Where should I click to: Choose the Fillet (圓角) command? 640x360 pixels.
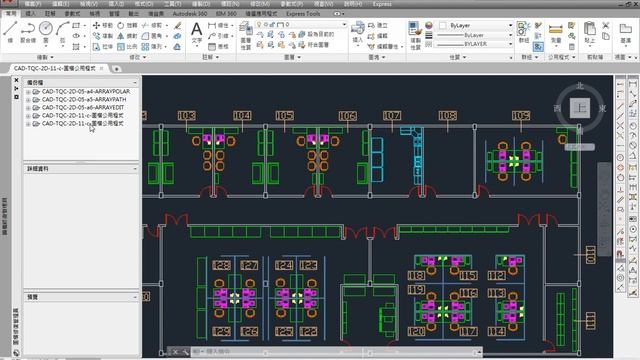152,36
